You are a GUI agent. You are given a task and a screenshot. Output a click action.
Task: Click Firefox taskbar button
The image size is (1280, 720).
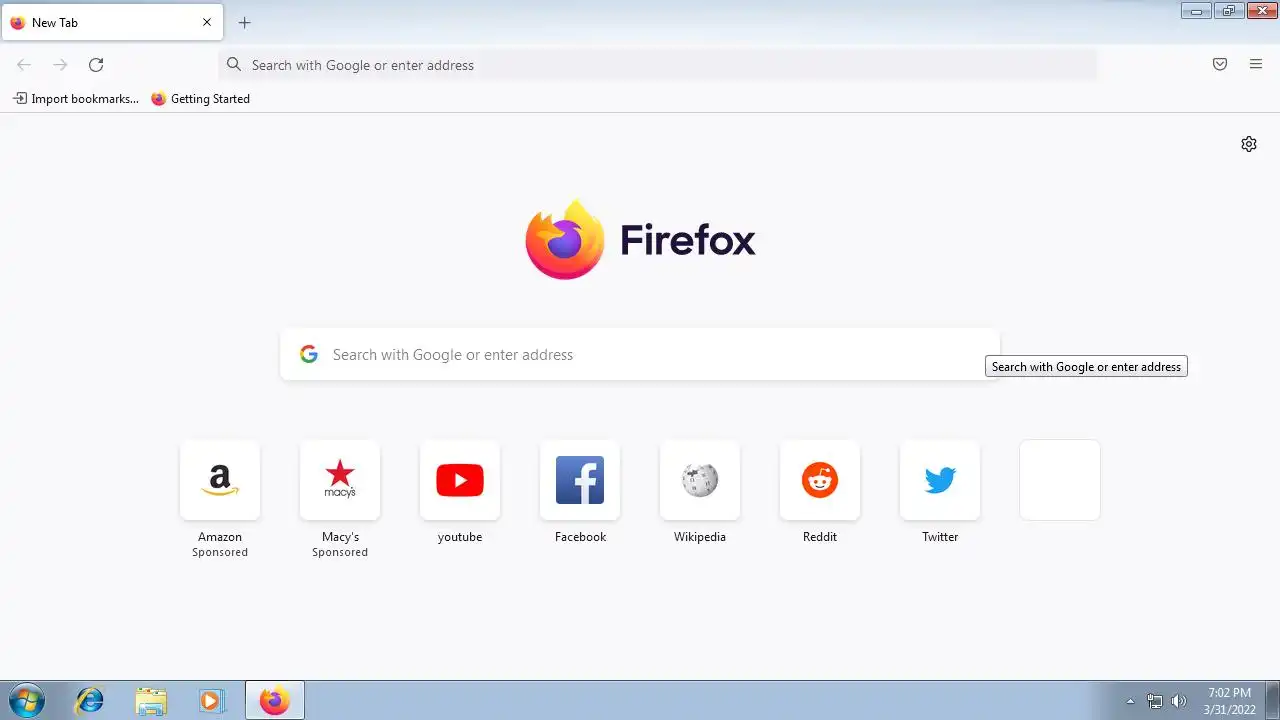coord(275,700)
